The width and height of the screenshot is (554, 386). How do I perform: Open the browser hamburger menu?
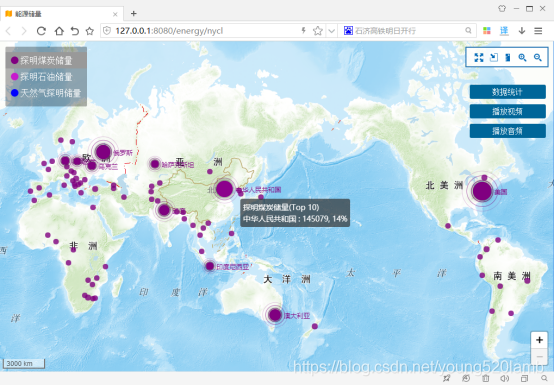pyautogui.click(x=538, y=31)
